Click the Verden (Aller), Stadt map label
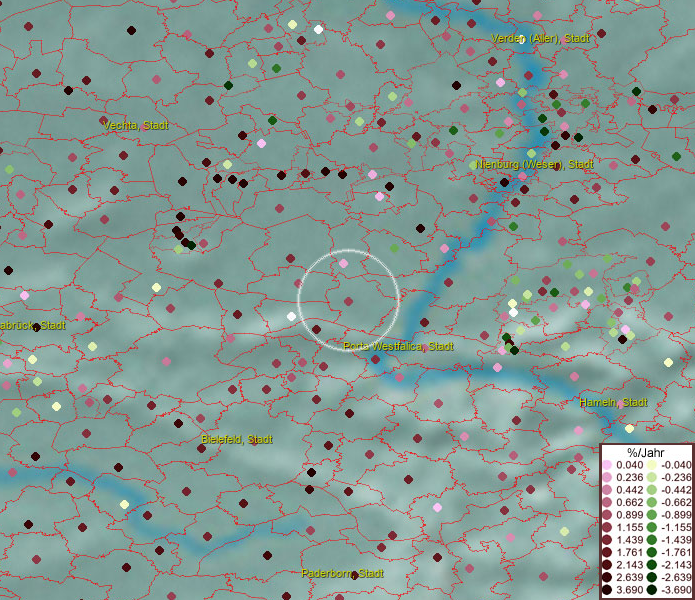The height and width of the screenshot is (600, 695). [540, 39]
